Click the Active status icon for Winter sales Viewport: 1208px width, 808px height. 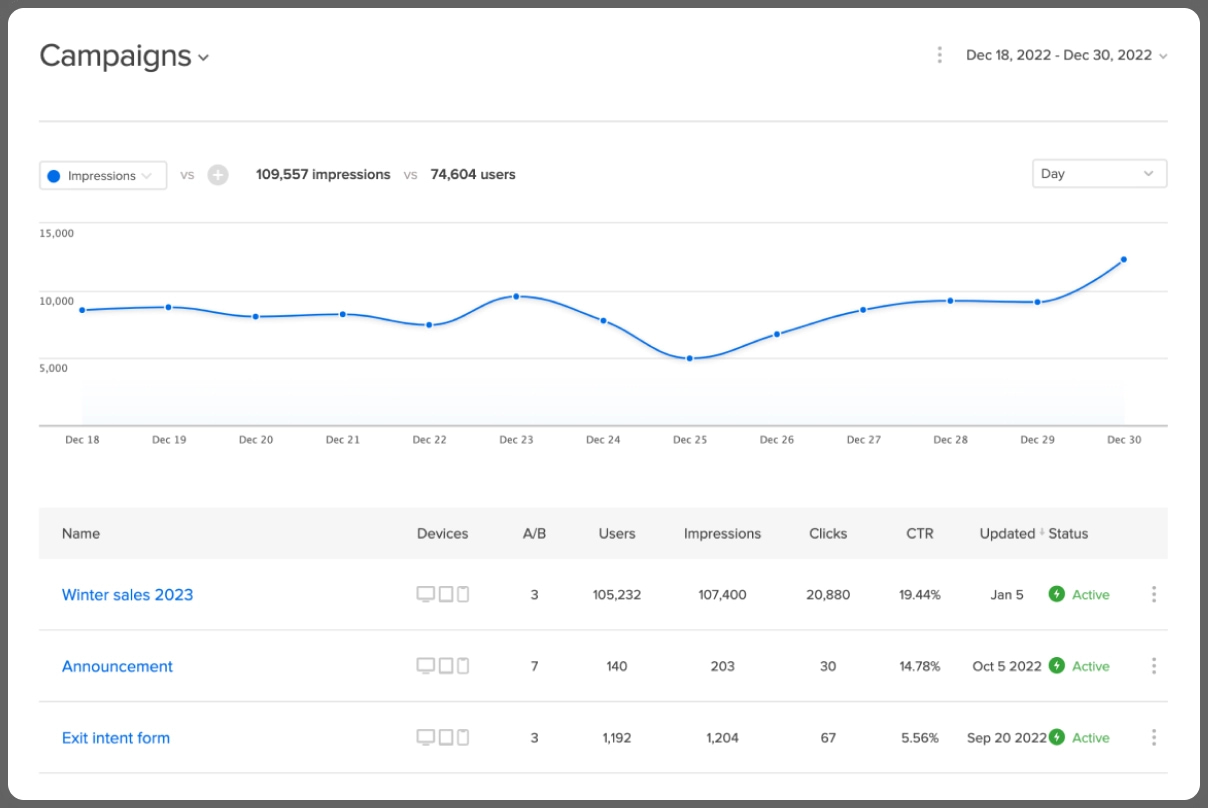1057,594
